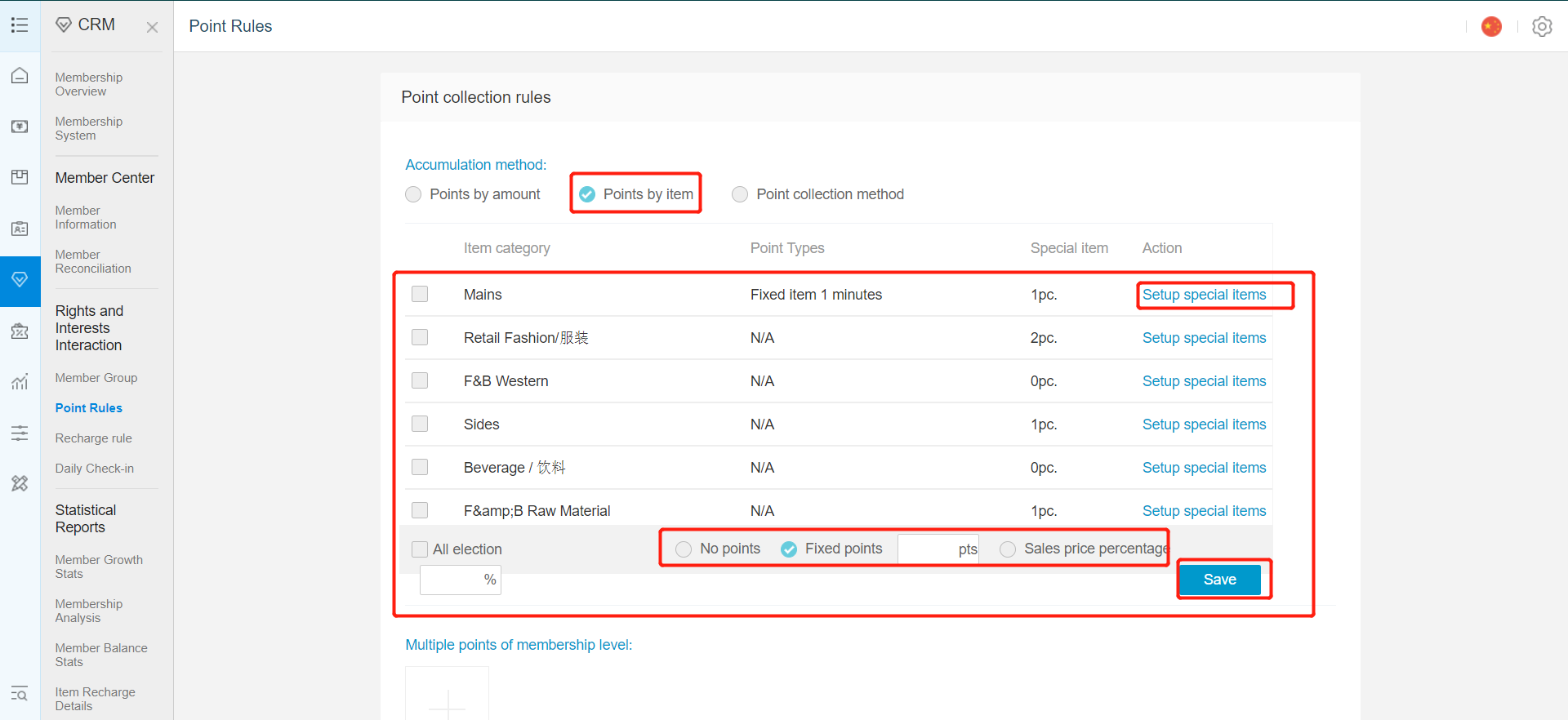Enable the All election checkbox

420,549
